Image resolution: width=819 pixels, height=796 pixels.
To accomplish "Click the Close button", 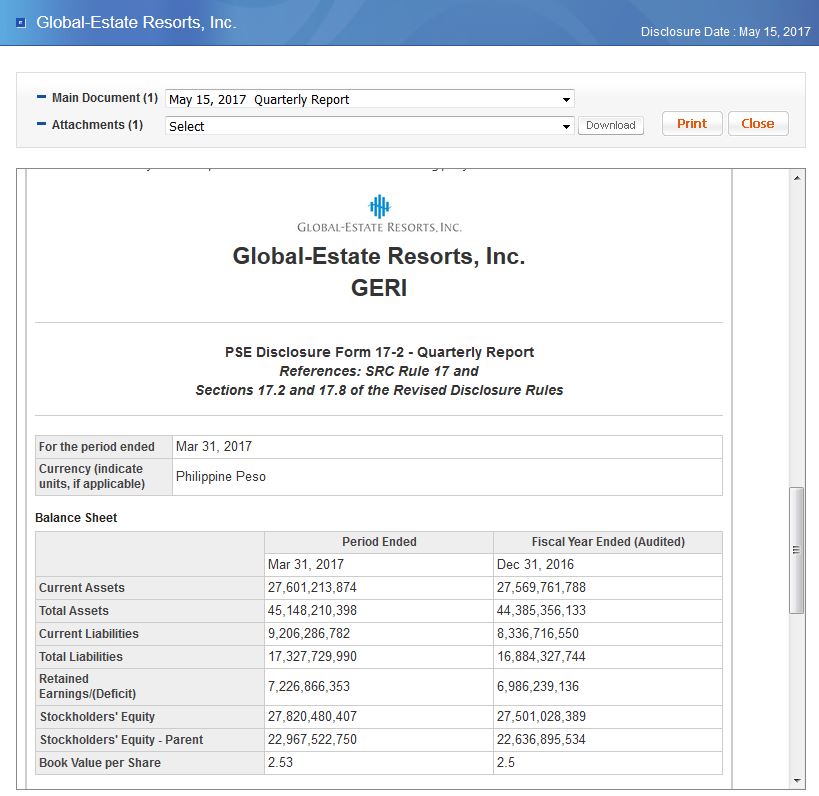I will point(758,124).
